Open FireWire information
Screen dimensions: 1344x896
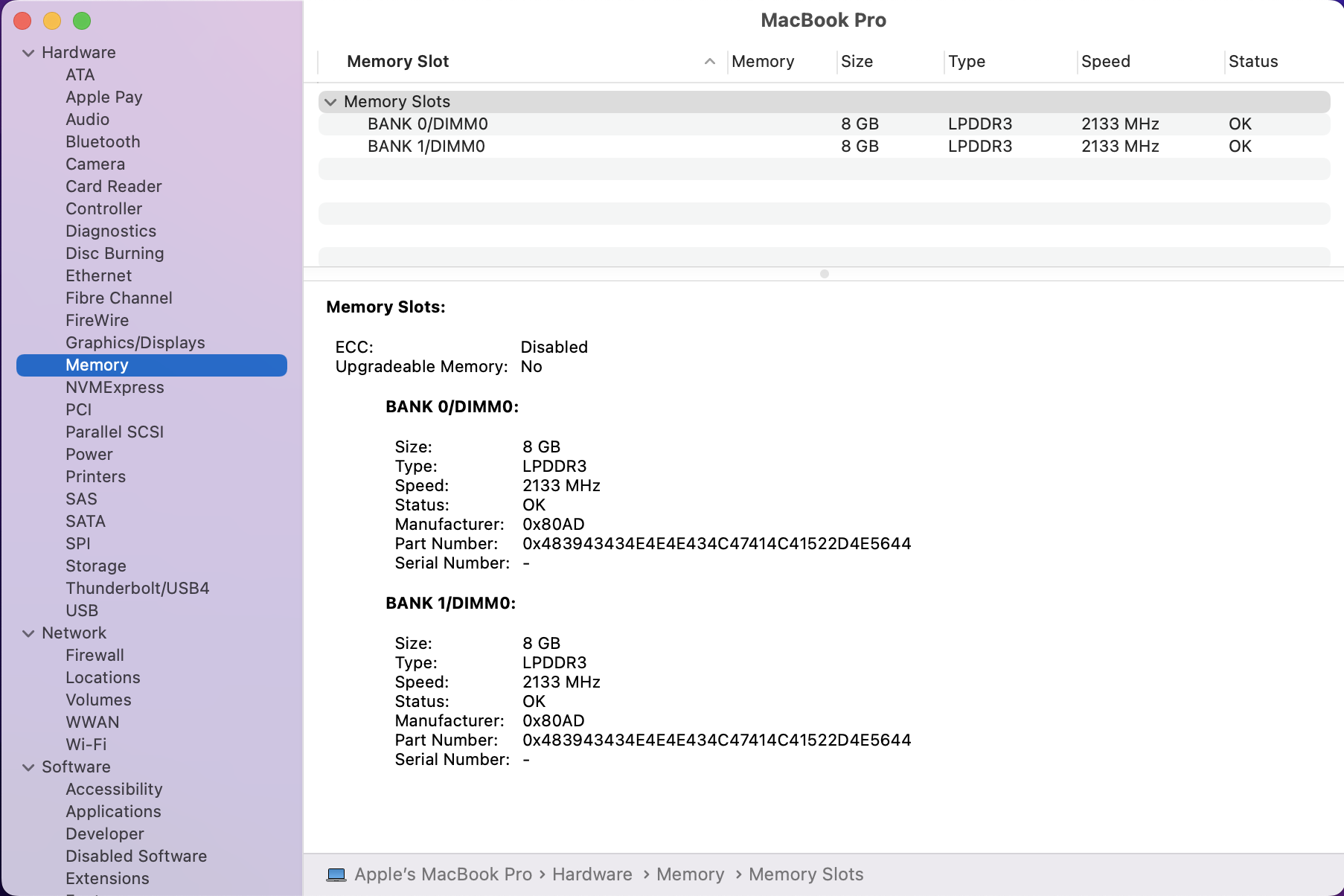click(x=97, y=321)
